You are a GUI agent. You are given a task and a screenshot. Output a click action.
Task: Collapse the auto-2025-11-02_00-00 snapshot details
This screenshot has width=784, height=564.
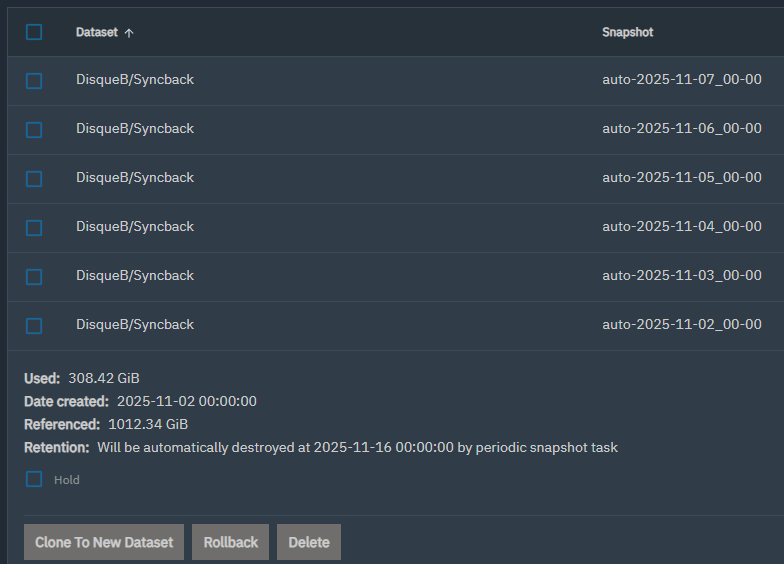pos(396,326)
